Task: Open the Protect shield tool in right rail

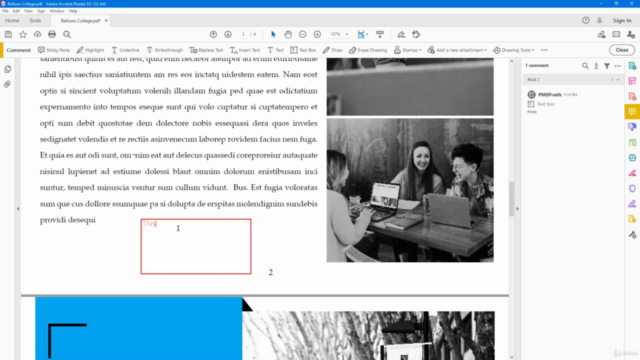Action: point(632,188)
